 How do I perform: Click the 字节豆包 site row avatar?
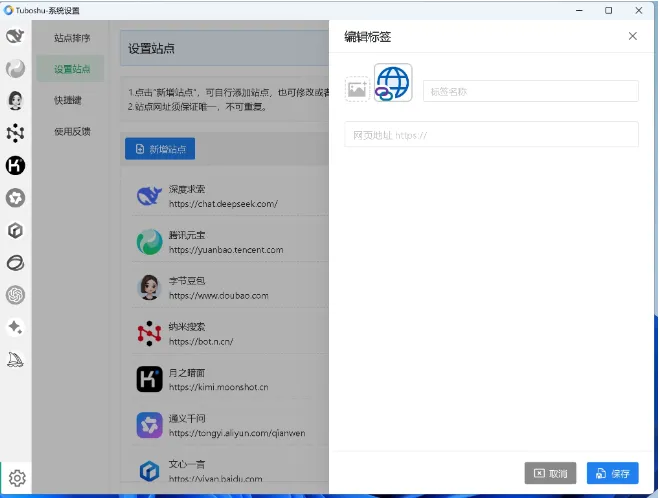tap(149, 288)
